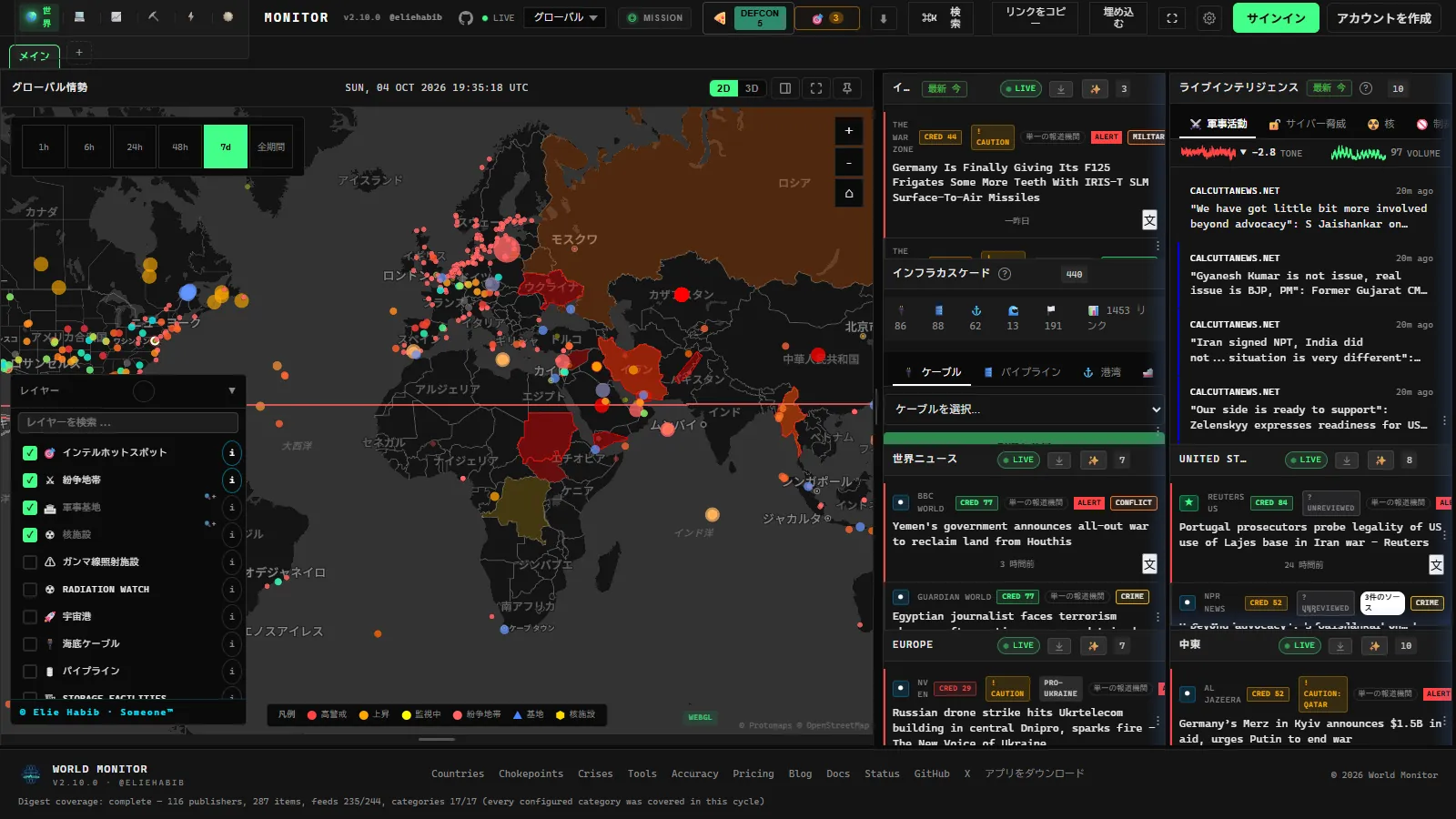Screen dimensions: 1456x819
Task: Click the リンクをコピー button
Action: pyautogui.click(x=1036, y=18)
